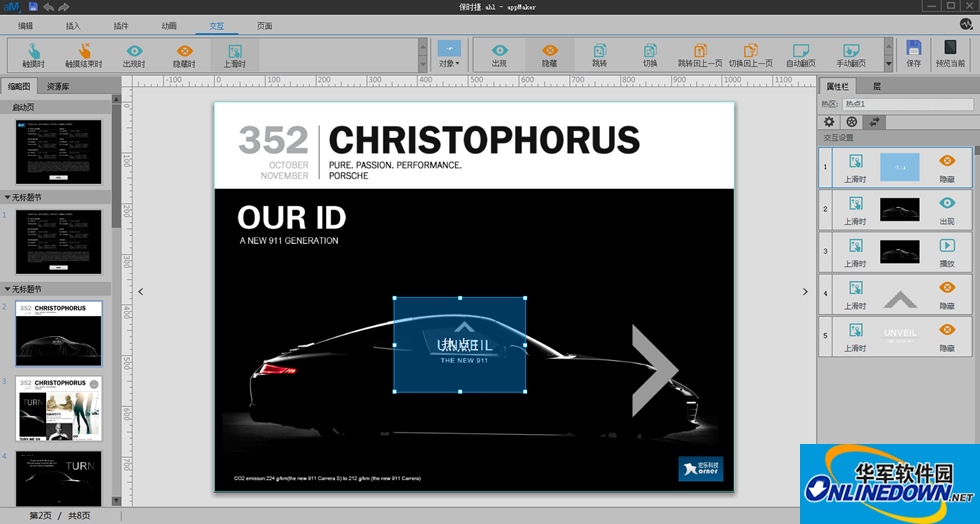Screen dimensions: 980x524
Task: Click the 触摸时 touch trigger icon
Action: tap(33, 51)
